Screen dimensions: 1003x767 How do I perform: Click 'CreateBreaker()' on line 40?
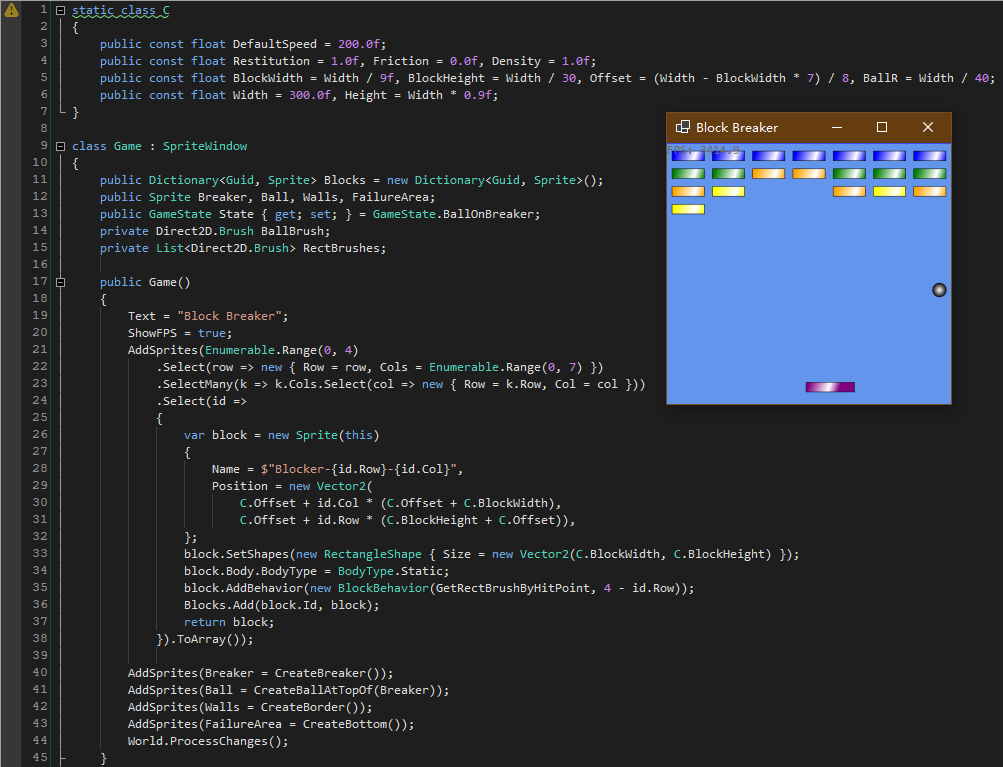(x=327, y=674)
